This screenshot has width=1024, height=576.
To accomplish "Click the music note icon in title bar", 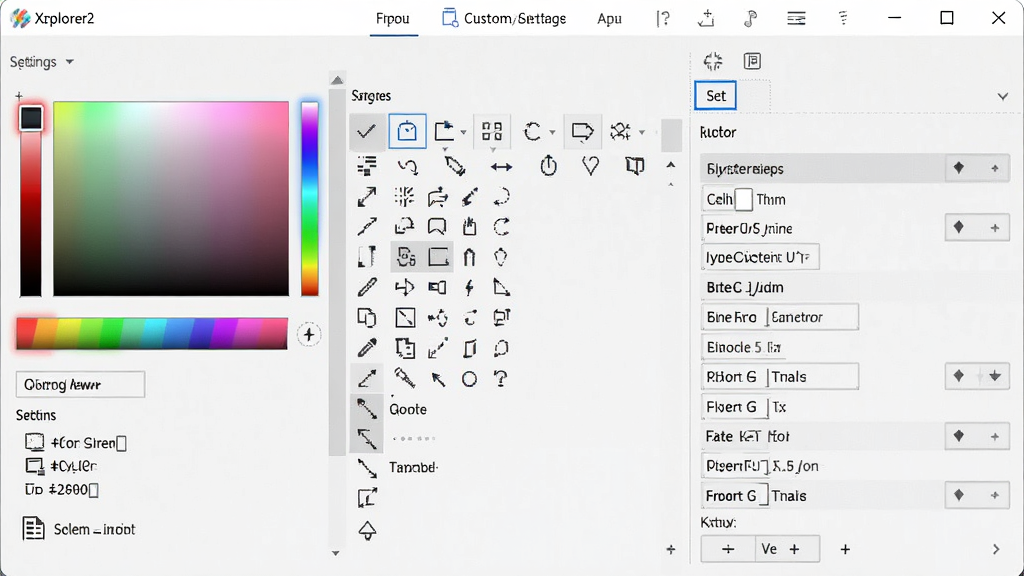I will 750,18.
